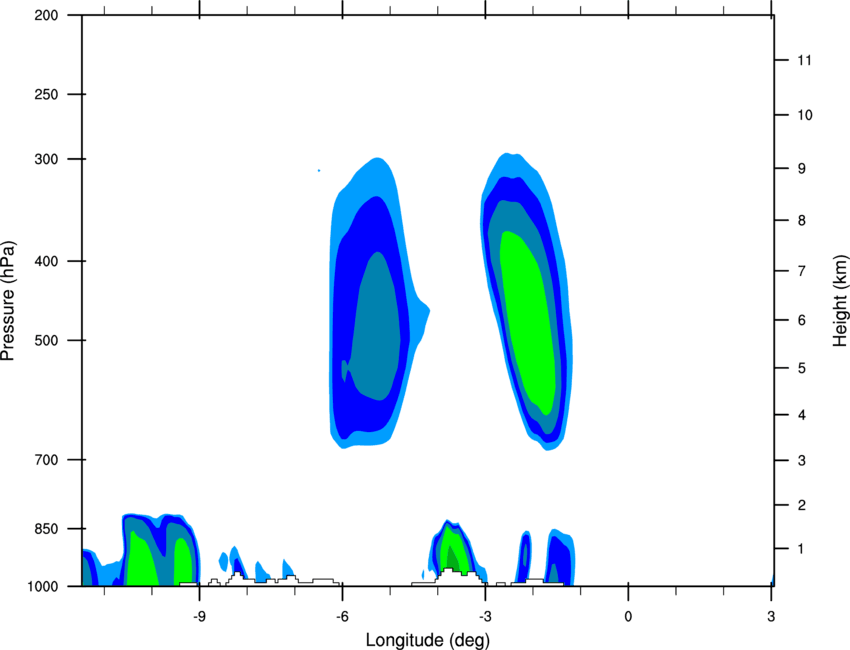This screenshot has height=650, width=850.
Task: Select the 500 pressure tick label
Action: [46, 340]
